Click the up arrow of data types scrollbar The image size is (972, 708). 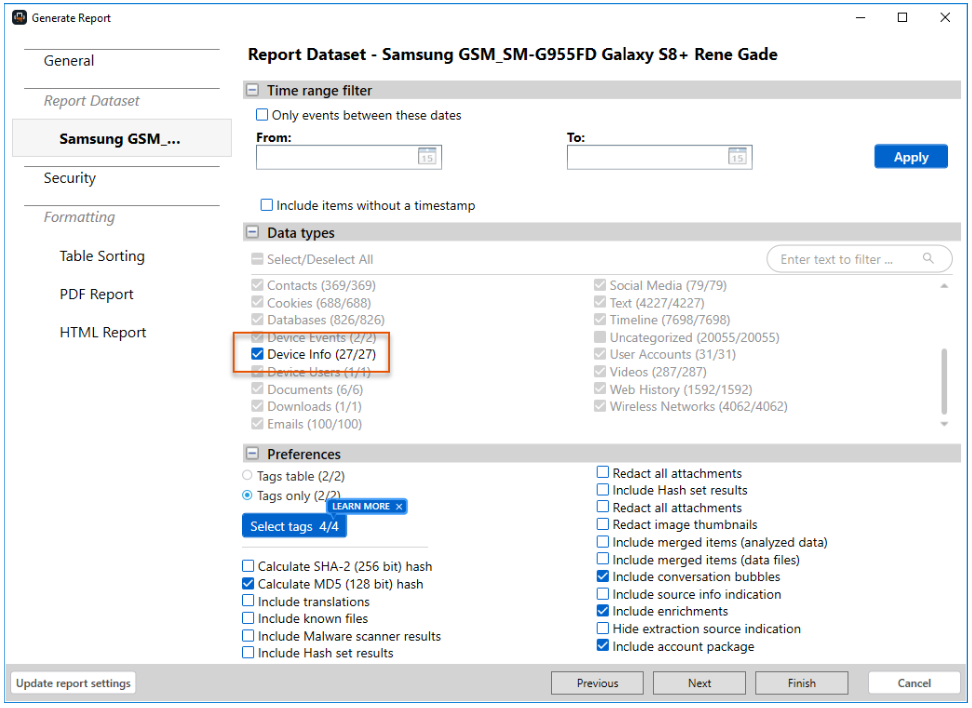coord(944,286)
